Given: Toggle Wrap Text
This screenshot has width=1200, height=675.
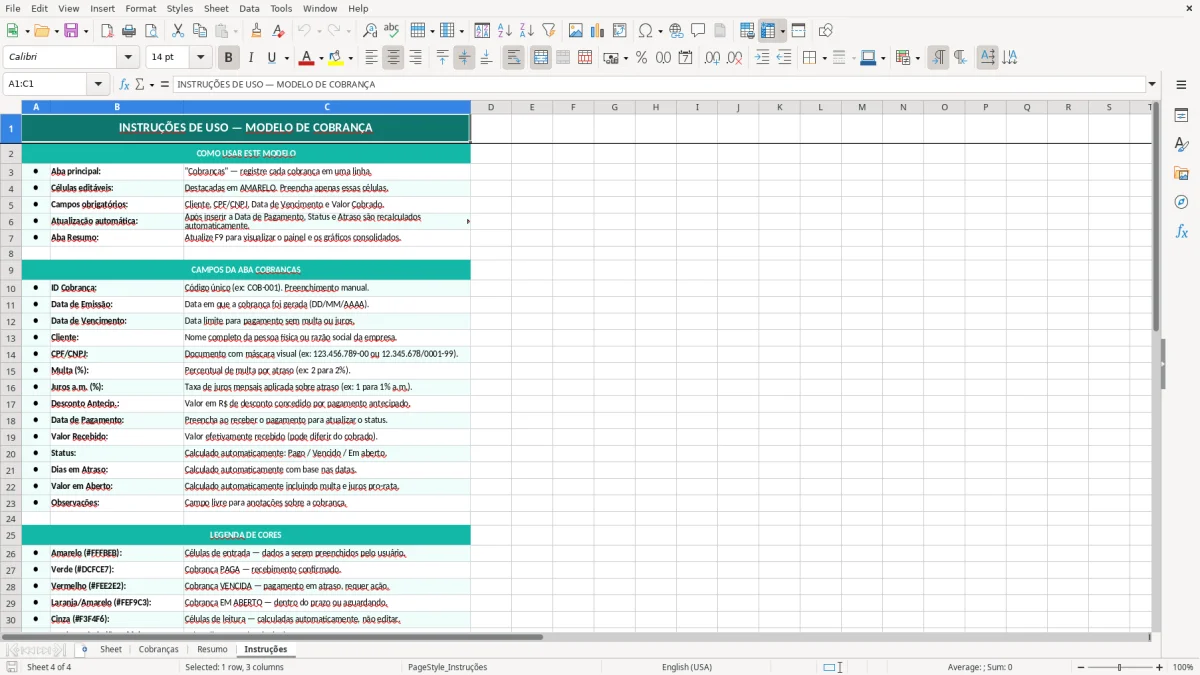Looking at the screenshot, I should coord(513,58).
